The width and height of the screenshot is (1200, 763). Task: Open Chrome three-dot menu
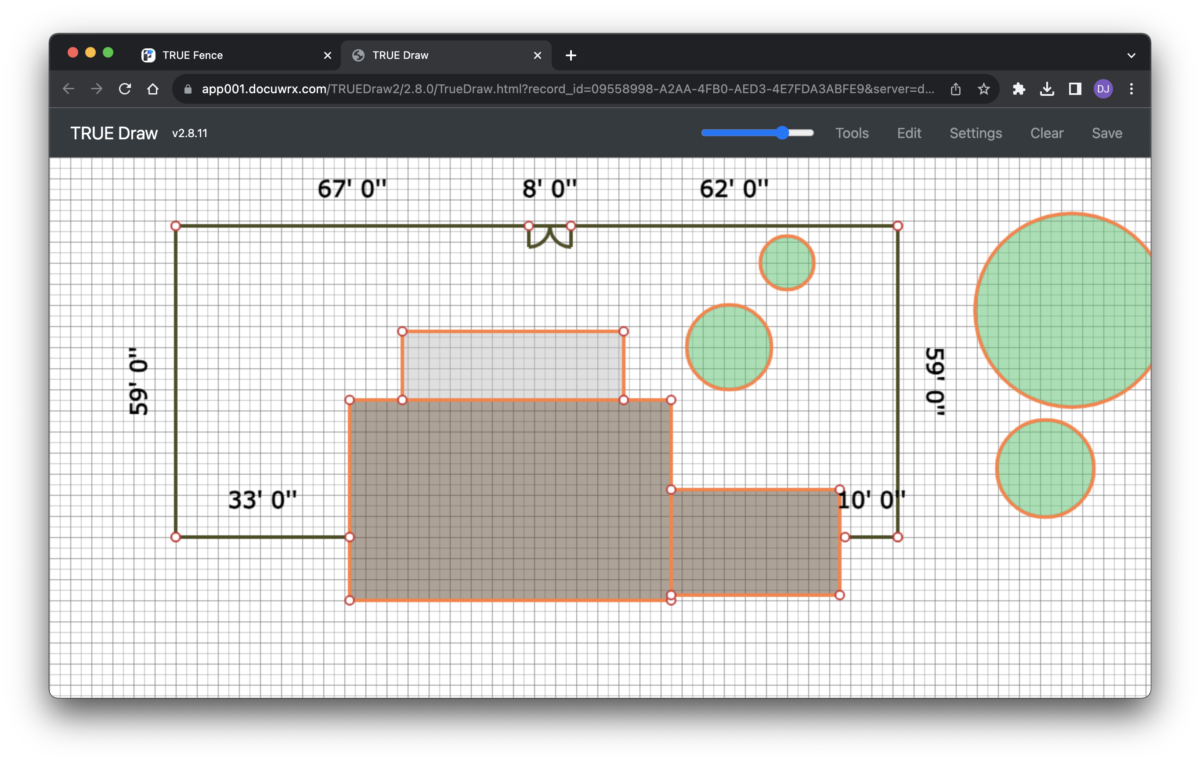[x=1131, y=89]
